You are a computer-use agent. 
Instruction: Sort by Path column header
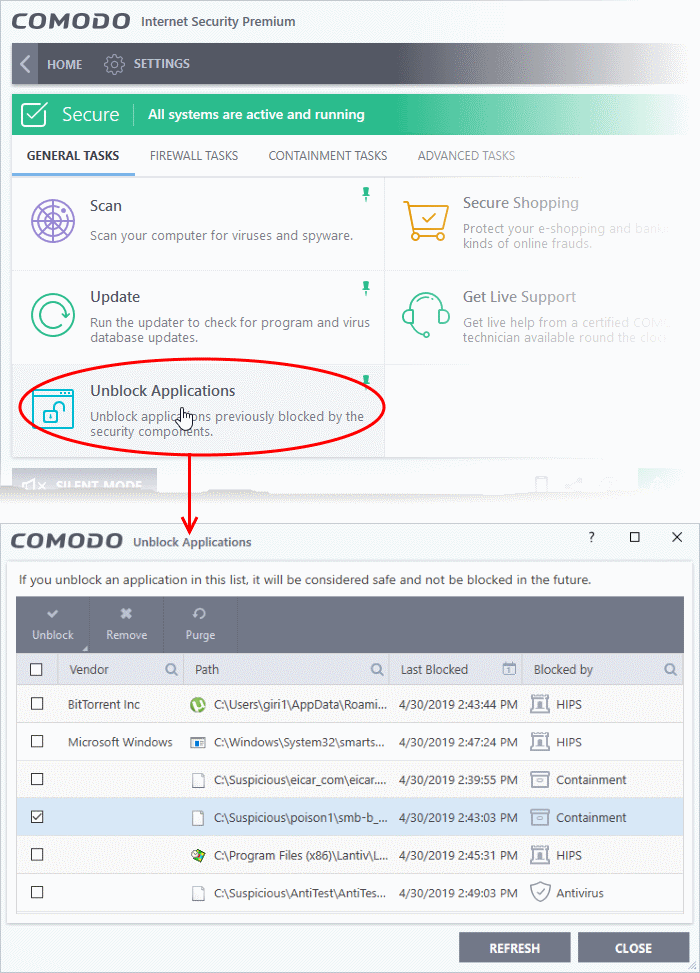(207, 670)
